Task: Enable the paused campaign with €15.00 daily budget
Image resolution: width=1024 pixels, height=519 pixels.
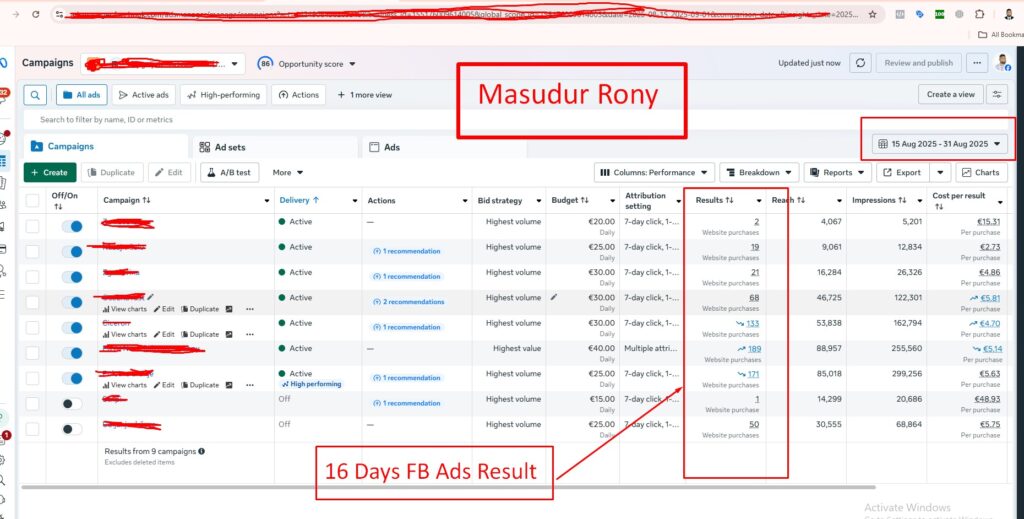Action: tap(71, 403)
